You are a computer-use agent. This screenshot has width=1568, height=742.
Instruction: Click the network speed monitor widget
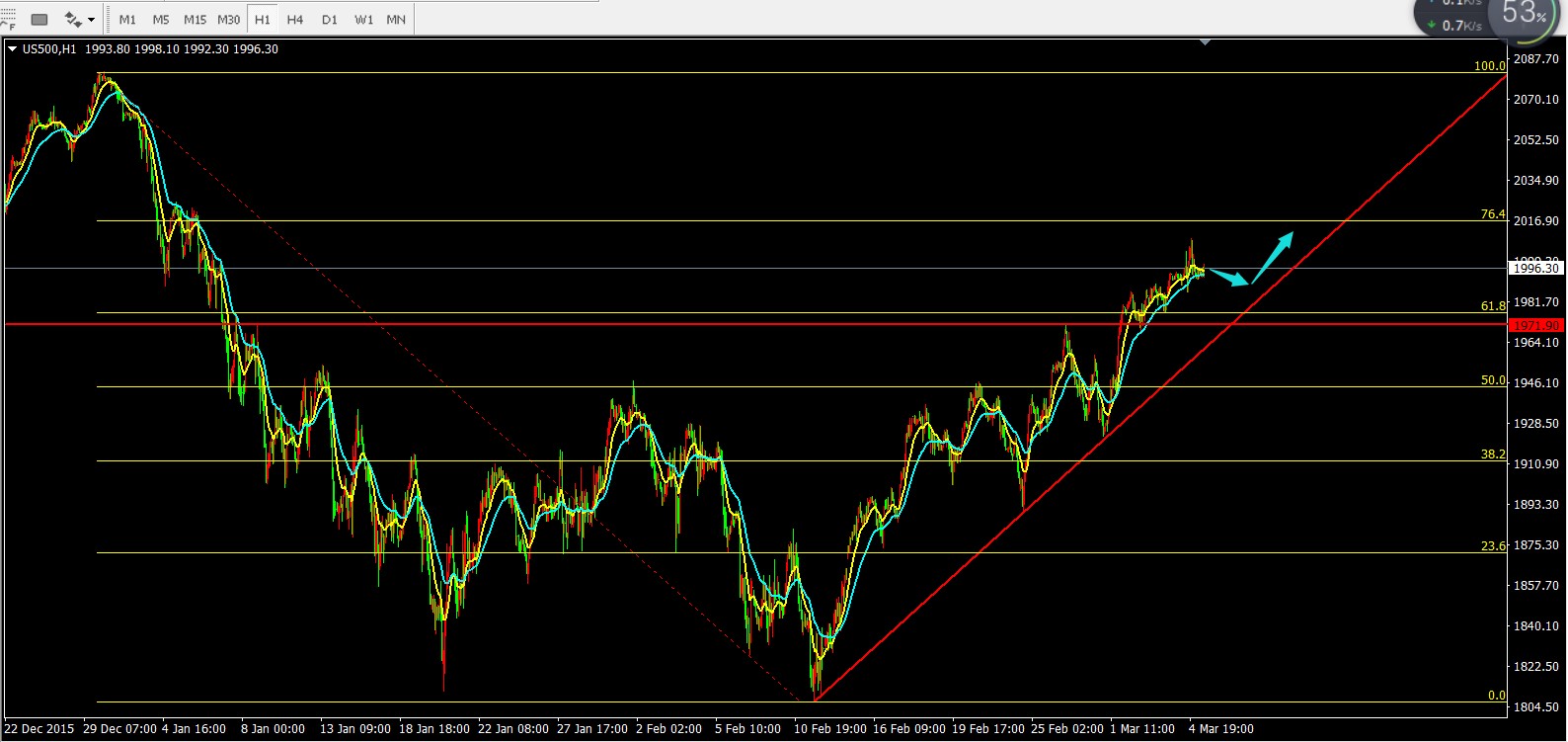pyautogui.click(x=1453, y=17)
